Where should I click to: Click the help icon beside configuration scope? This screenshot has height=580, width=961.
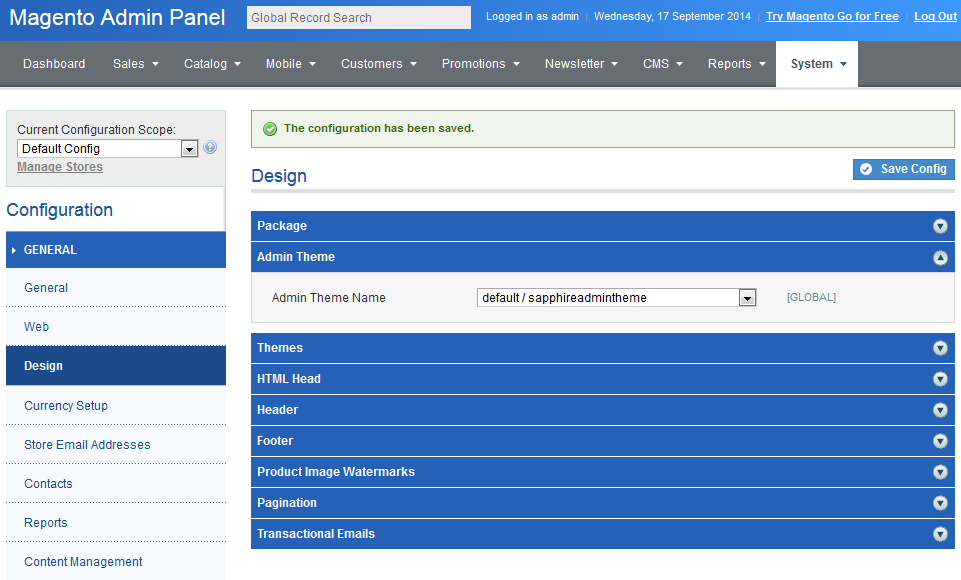coord(210,148)
